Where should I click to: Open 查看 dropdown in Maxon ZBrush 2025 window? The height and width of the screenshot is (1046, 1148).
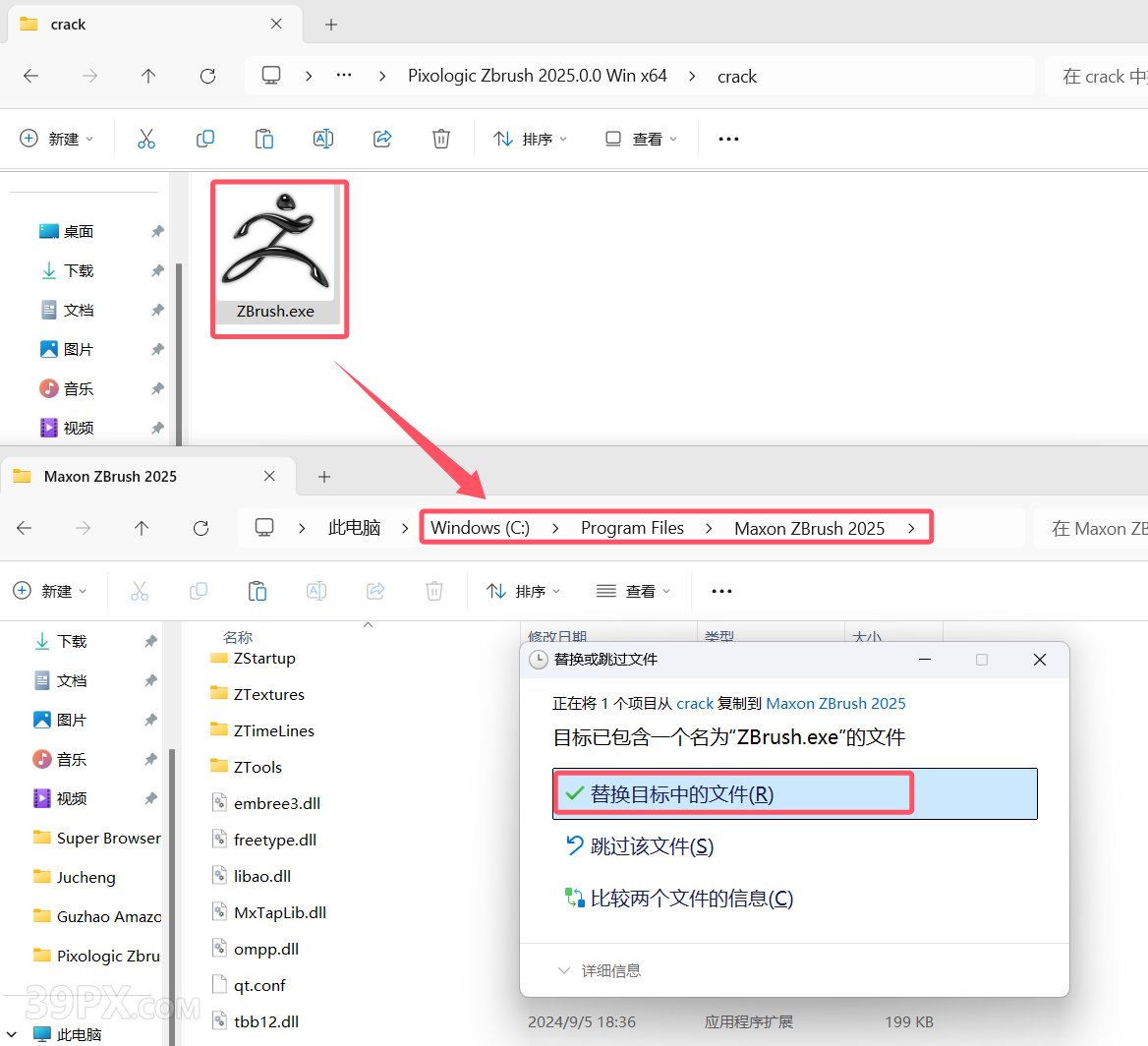point(634,591)
